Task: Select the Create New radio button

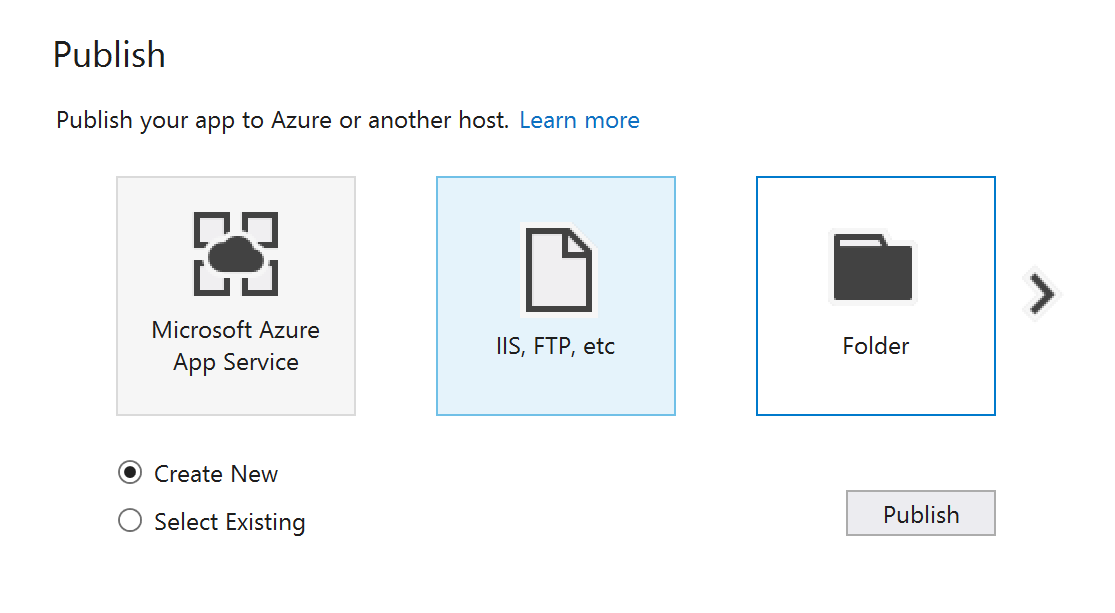Action: click(130, 473)
